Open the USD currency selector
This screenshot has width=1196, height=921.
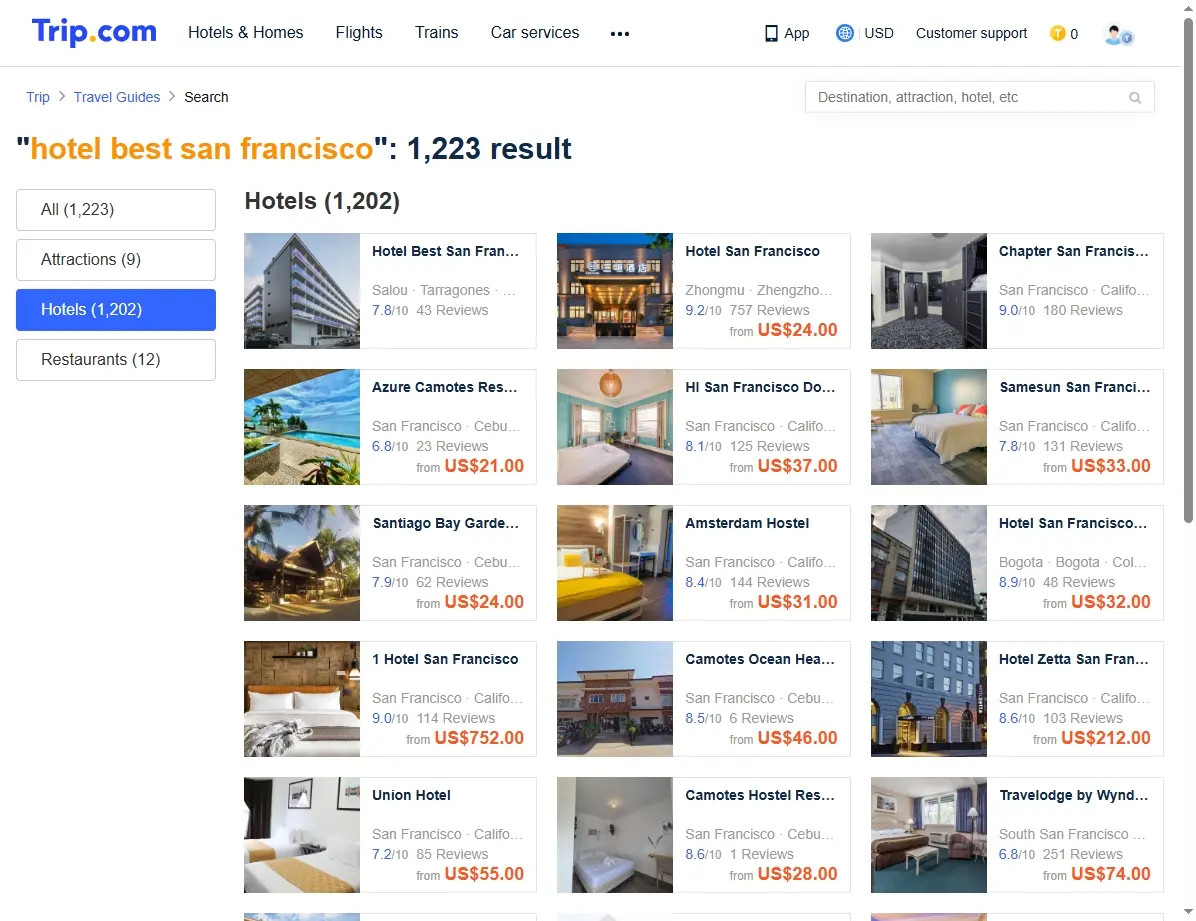coord(879,33)
